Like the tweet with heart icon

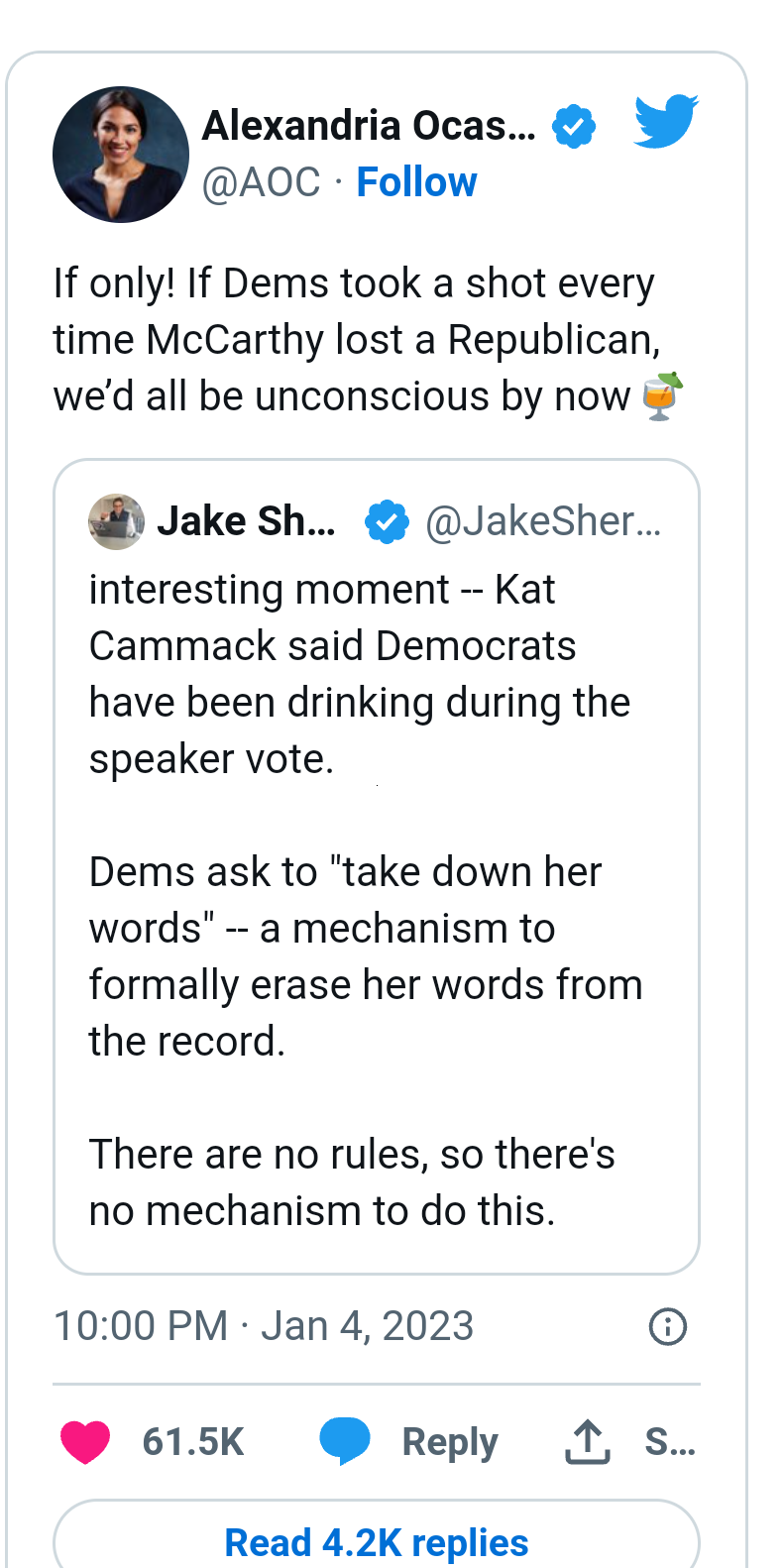tap(85, 1442)
